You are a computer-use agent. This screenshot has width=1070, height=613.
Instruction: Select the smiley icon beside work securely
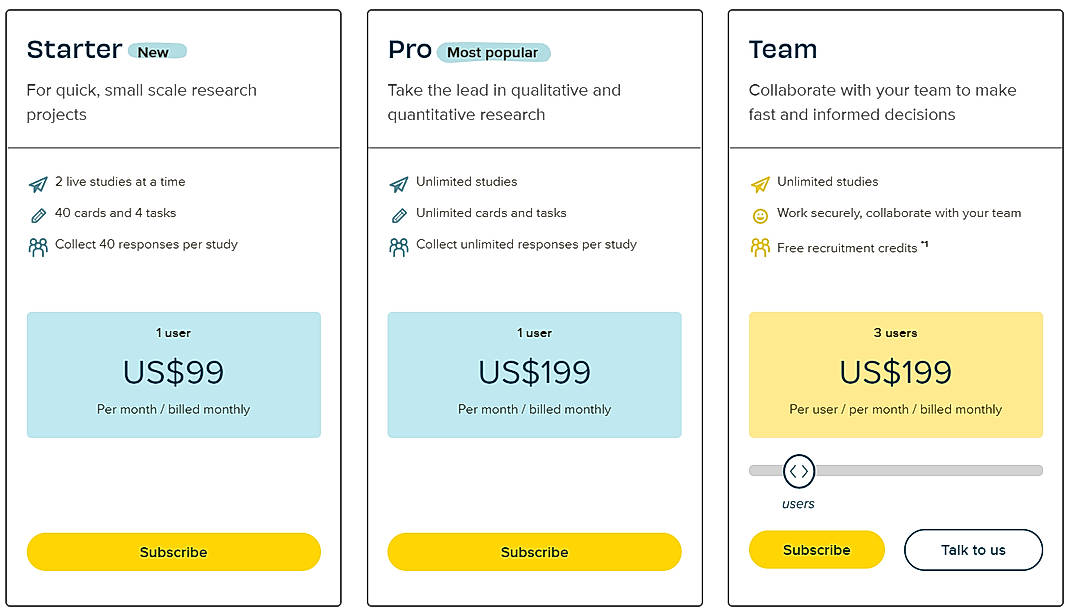pos(761,213)
